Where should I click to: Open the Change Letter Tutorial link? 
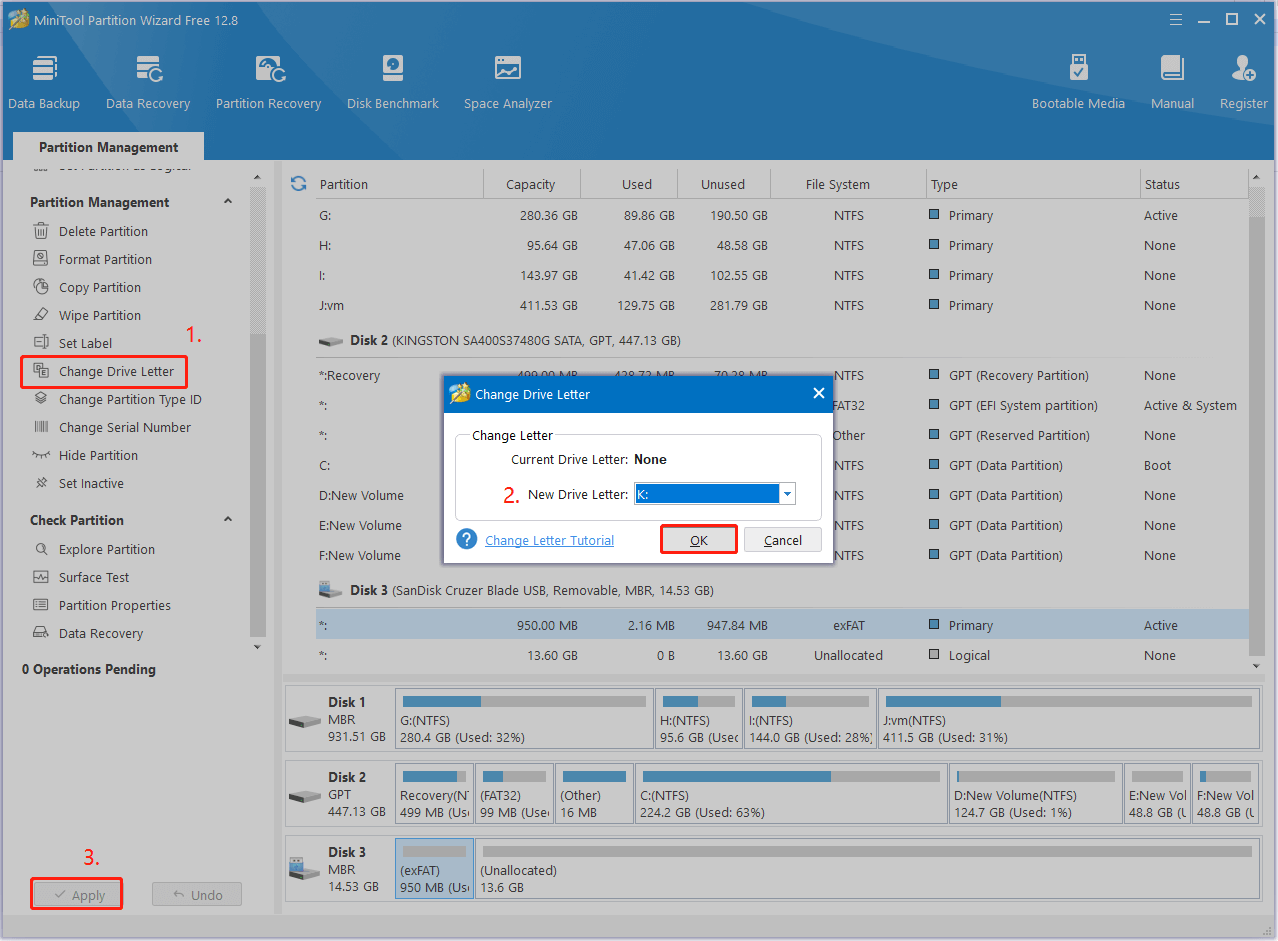(x=550, y=540)
